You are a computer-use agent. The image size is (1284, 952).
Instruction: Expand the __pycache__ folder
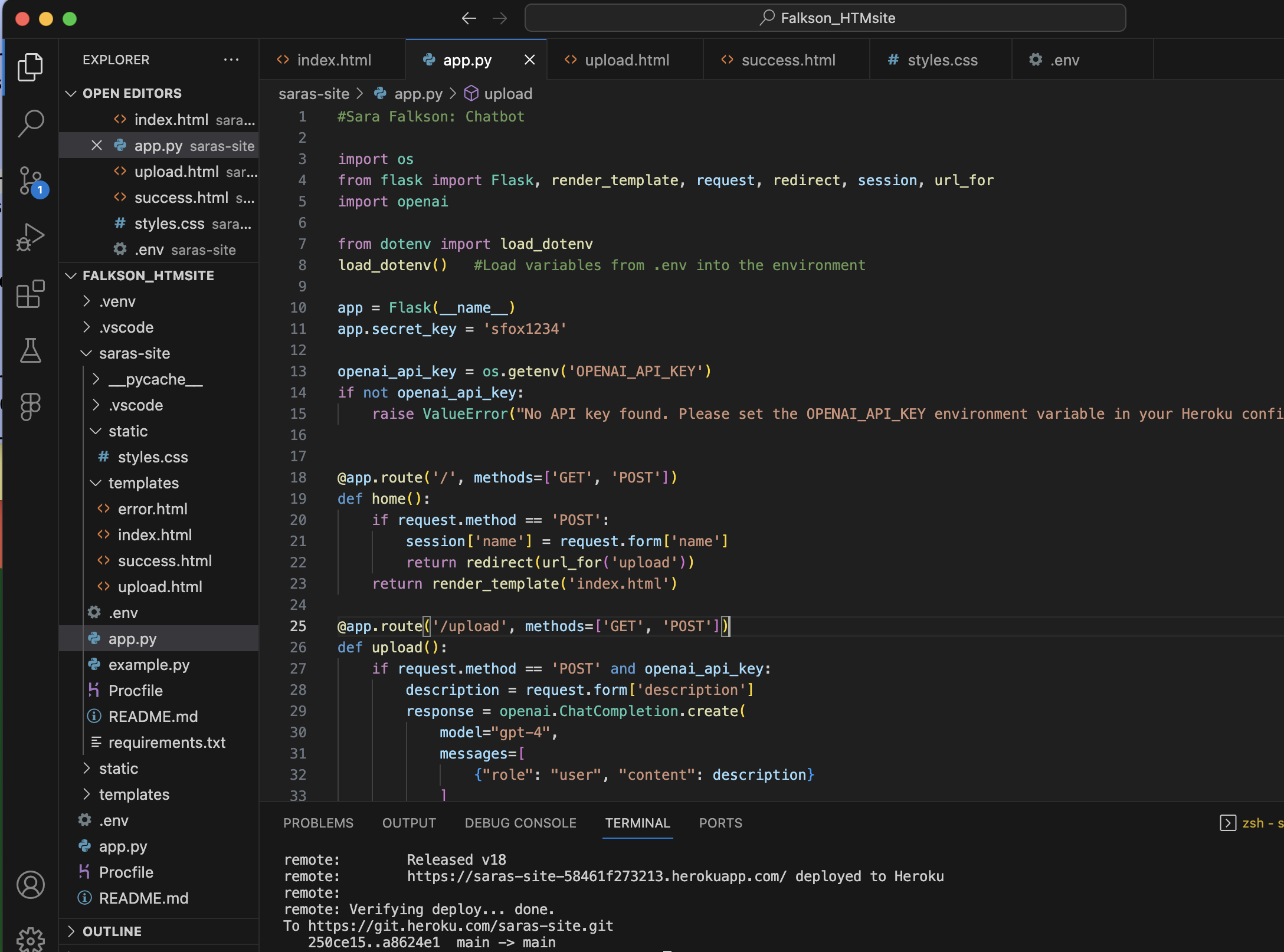[x=96, y=379]
